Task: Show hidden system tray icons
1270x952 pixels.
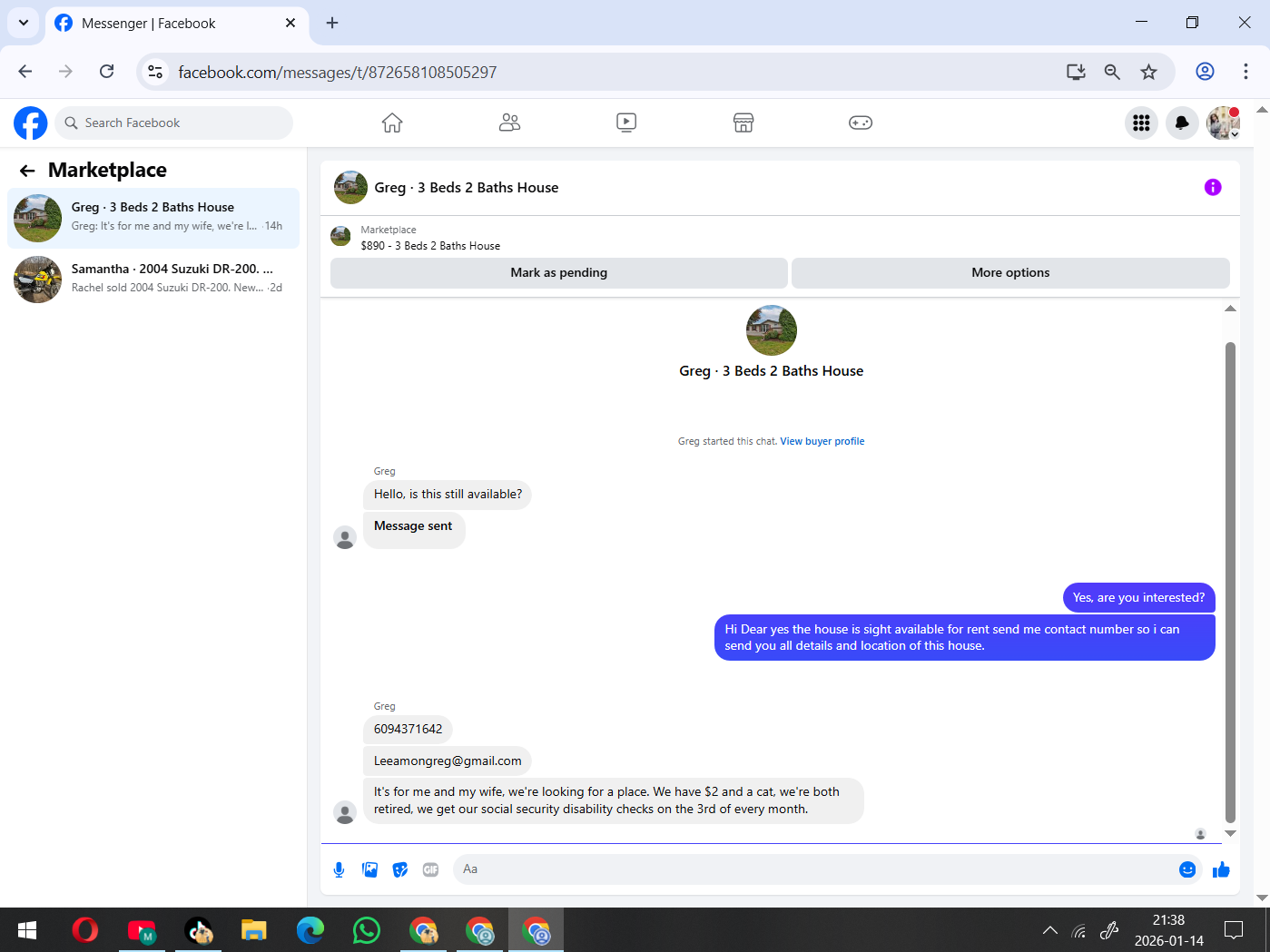Action: coord(1050,930)
